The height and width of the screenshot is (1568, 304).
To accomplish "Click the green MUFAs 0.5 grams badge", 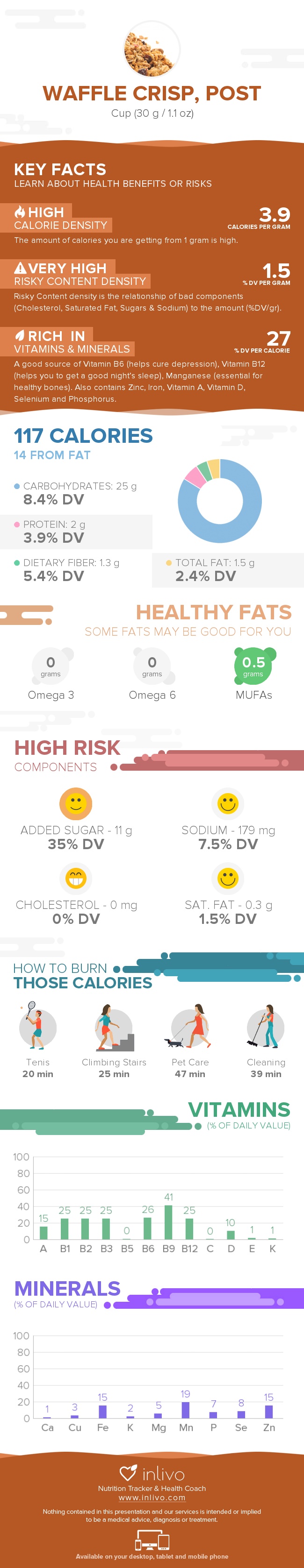I will coord(253,666).
